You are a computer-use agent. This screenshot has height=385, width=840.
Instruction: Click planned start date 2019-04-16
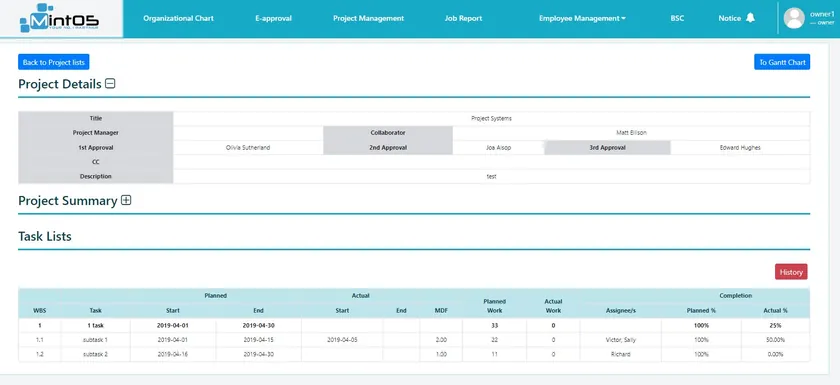pyautogui.click(x=172, y=354)
